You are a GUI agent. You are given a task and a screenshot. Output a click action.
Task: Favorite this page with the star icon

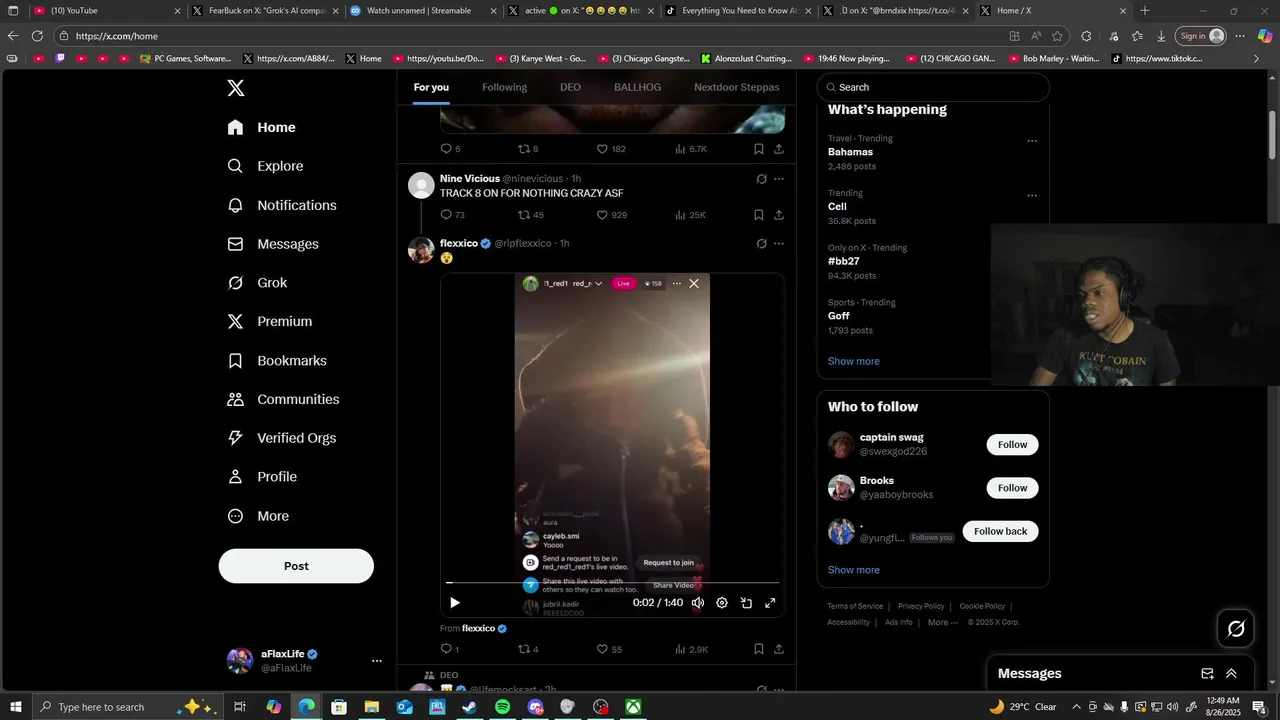tap(1057, 36)
